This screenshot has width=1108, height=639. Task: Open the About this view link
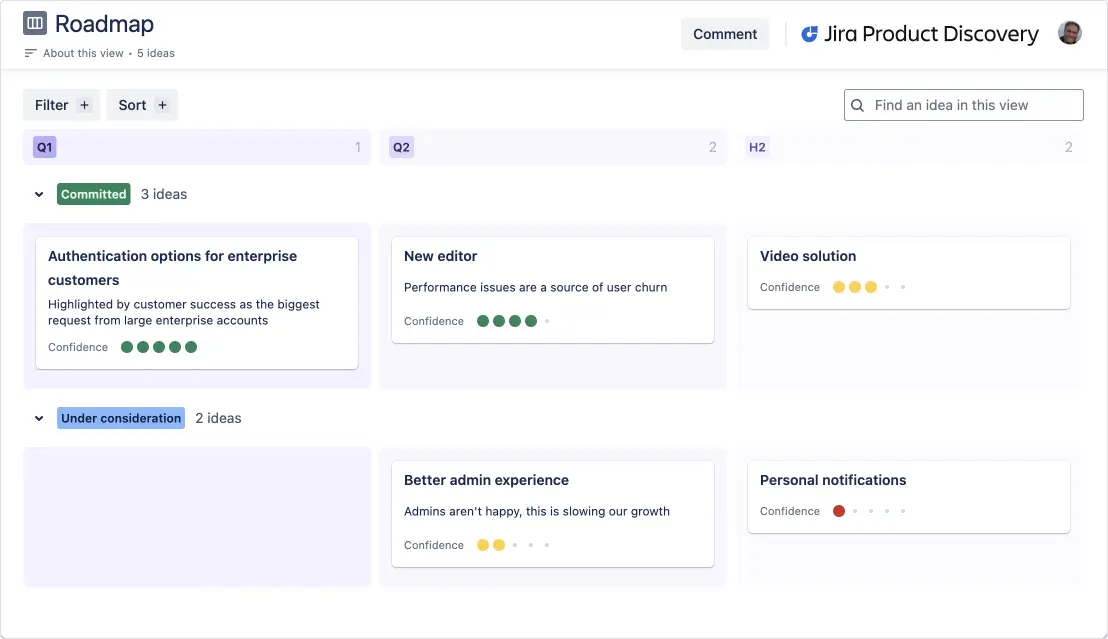click(83, 53)
